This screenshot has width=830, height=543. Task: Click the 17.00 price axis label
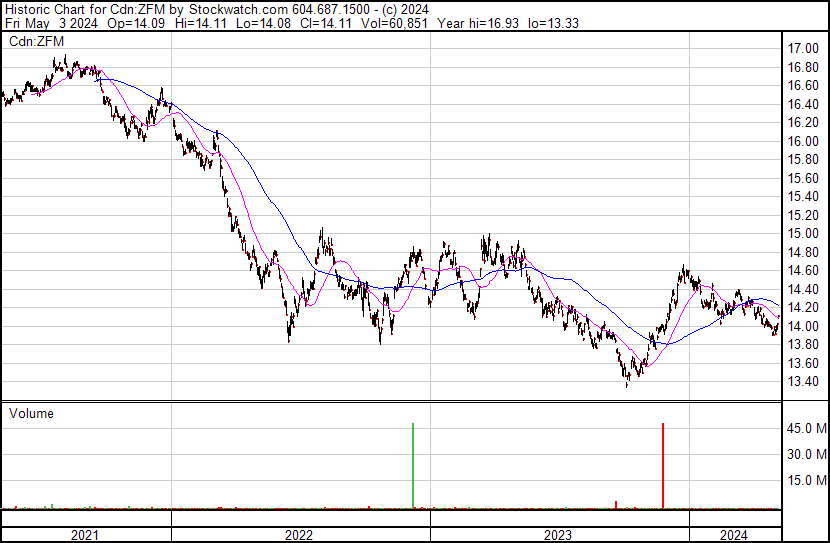pos(803,49)
